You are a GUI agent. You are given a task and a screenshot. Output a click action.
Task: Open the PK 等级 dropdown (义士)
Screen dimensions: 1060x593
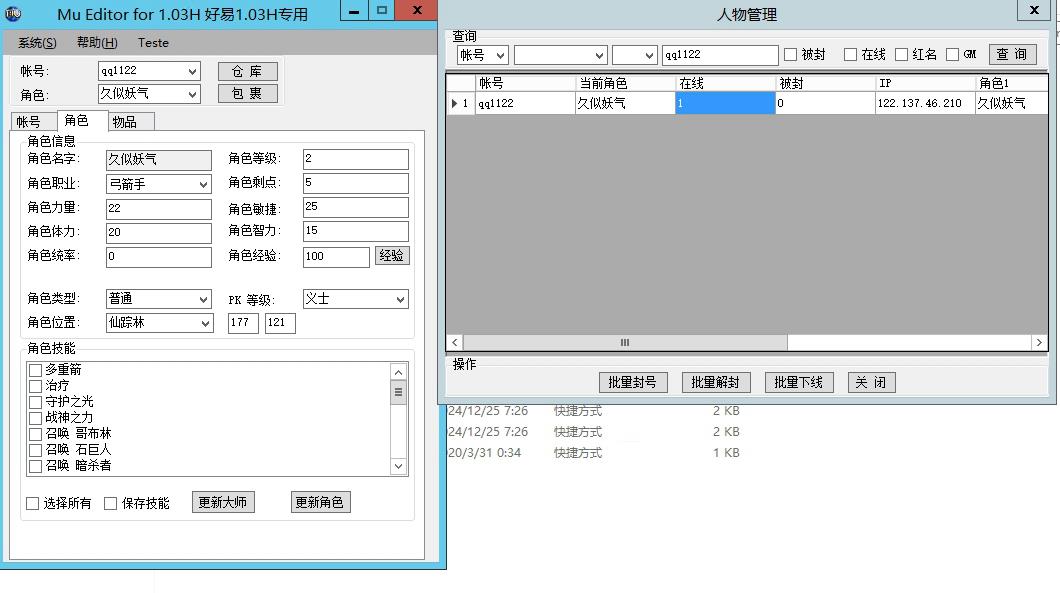coord(400,299)
